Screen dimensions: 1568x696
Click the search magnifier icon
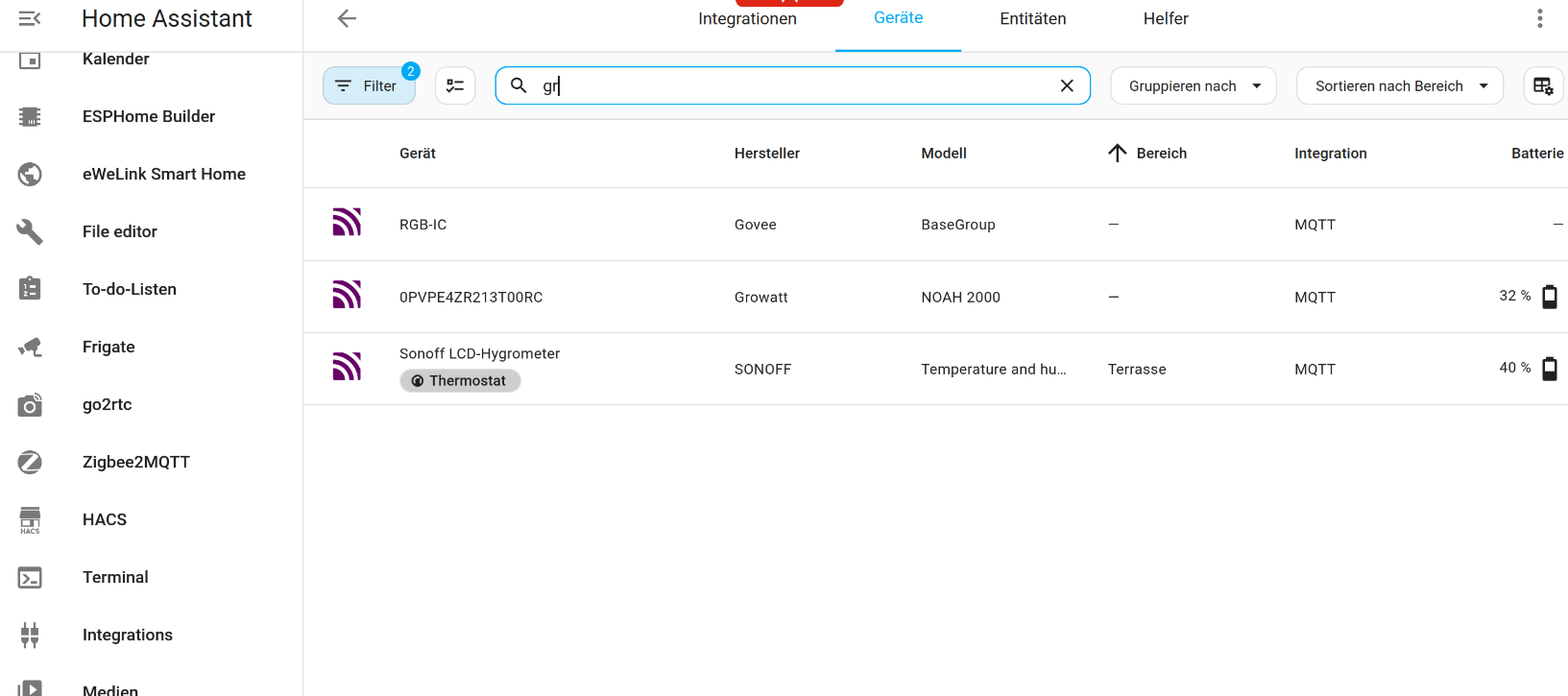point(519,85)
